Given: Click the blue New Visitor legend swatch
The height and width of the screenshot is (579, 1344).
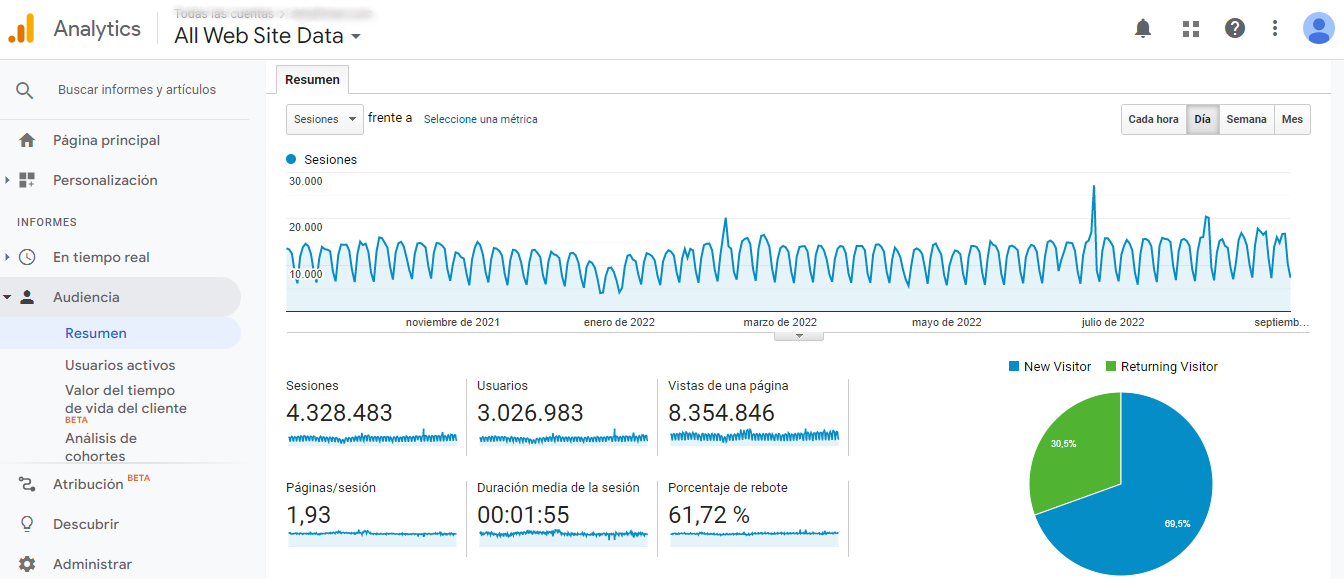Looking at the screenshot, I should (1014, 367).
